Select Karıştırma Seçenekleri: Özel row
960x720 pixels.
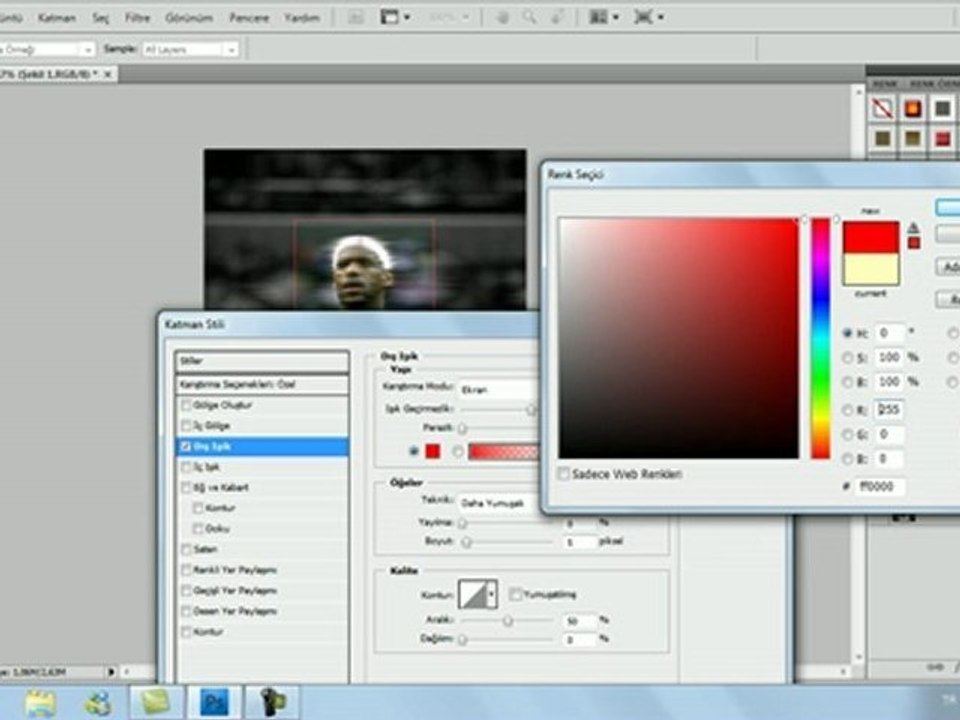pos(262,384)
